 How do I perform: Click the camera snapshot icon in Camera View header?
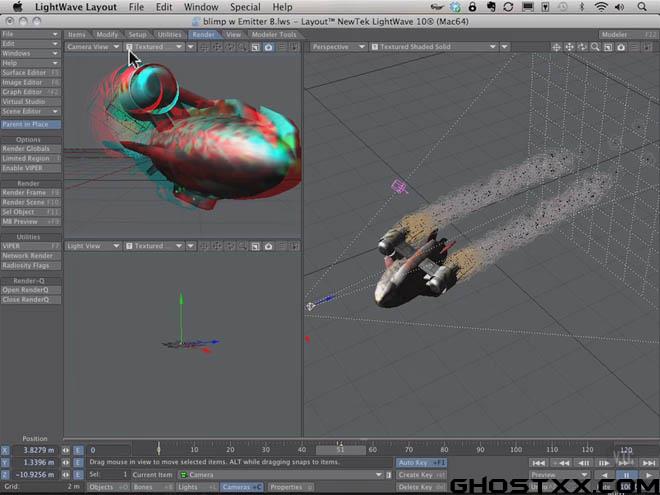[x=269, y=47]
